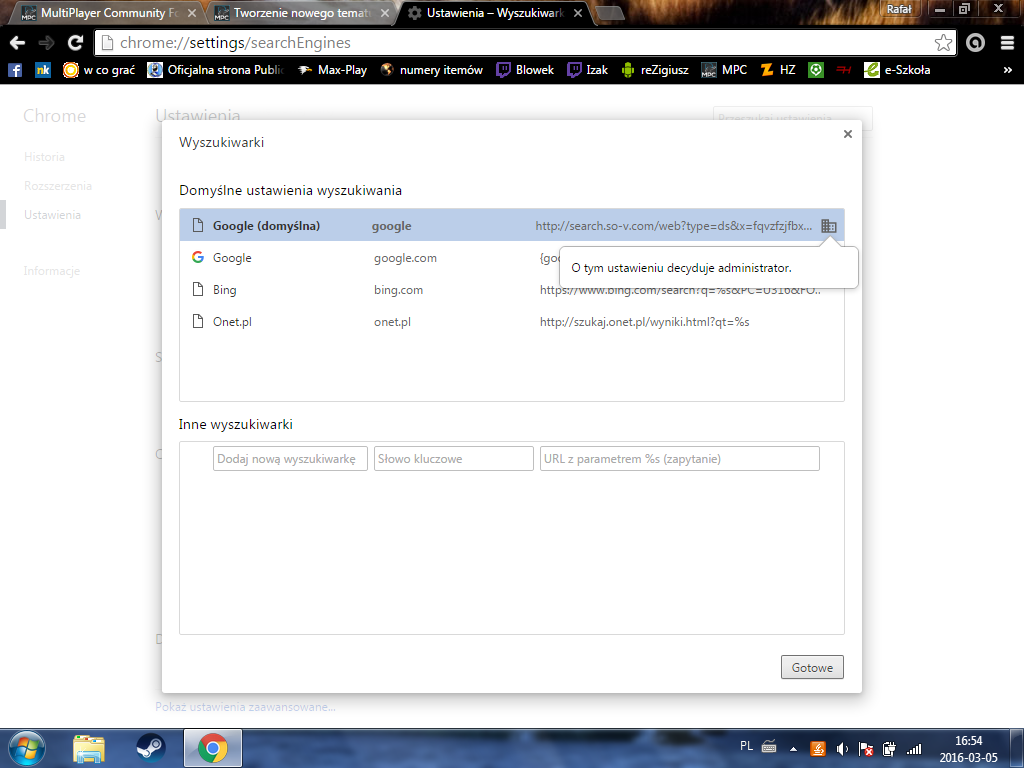Click the Rafał profile button
This screenshot has width=1024, height=768.
click(x=899, y=8)
